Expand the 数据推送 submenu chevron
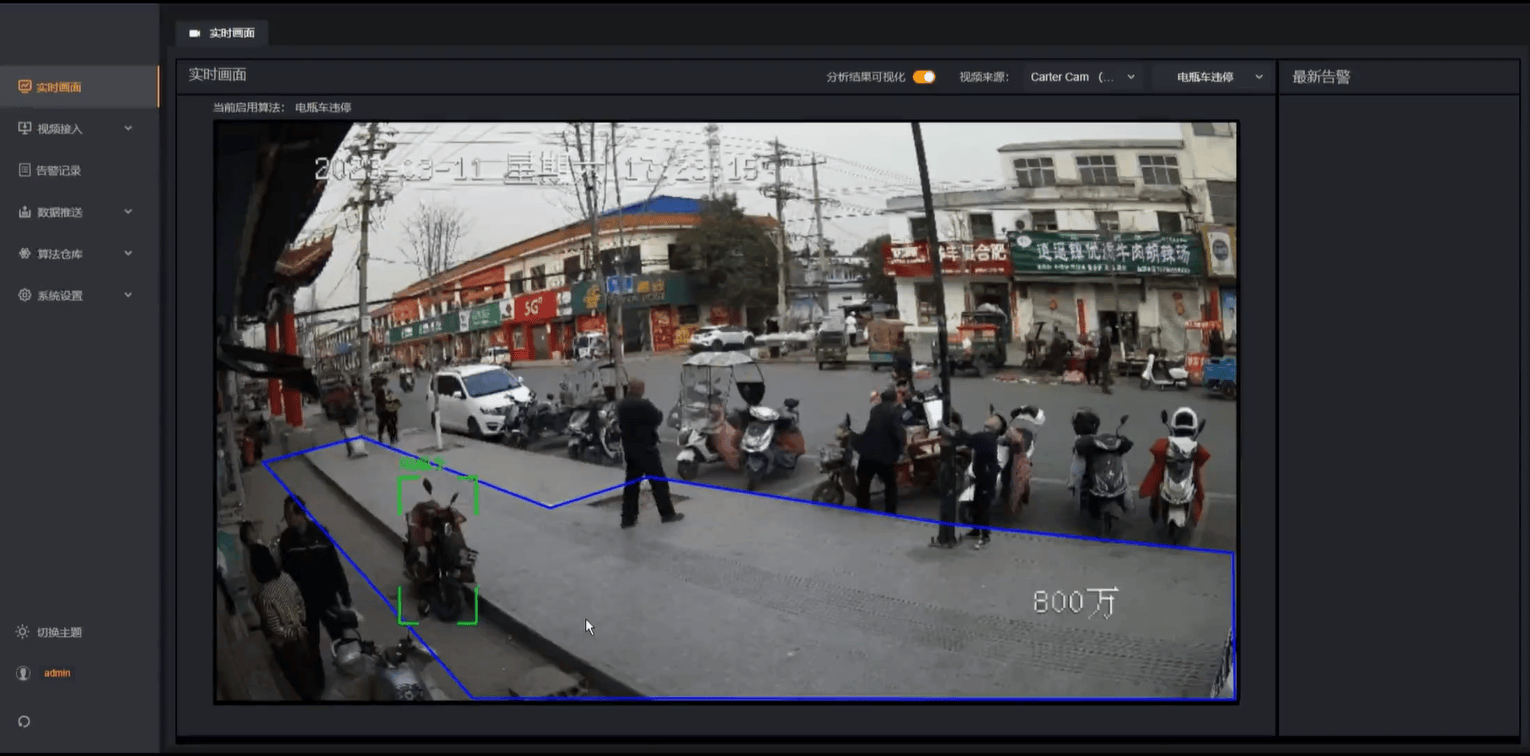Image resolution: width=1530 pixels, height=756 pixels. [x=128, y=212]
